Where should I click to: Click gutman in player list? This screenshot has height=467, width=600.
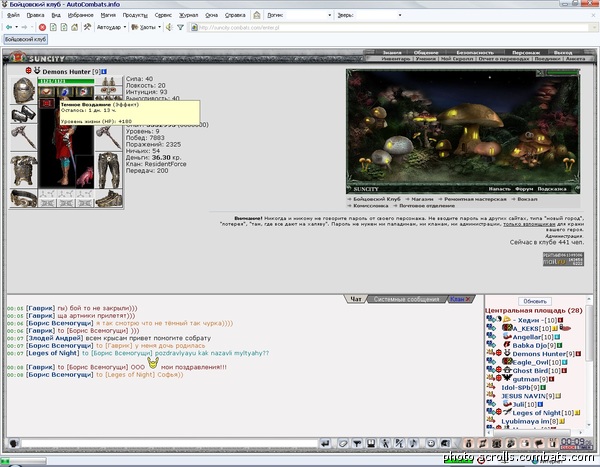pyautogui.click(x=526, y=379)
